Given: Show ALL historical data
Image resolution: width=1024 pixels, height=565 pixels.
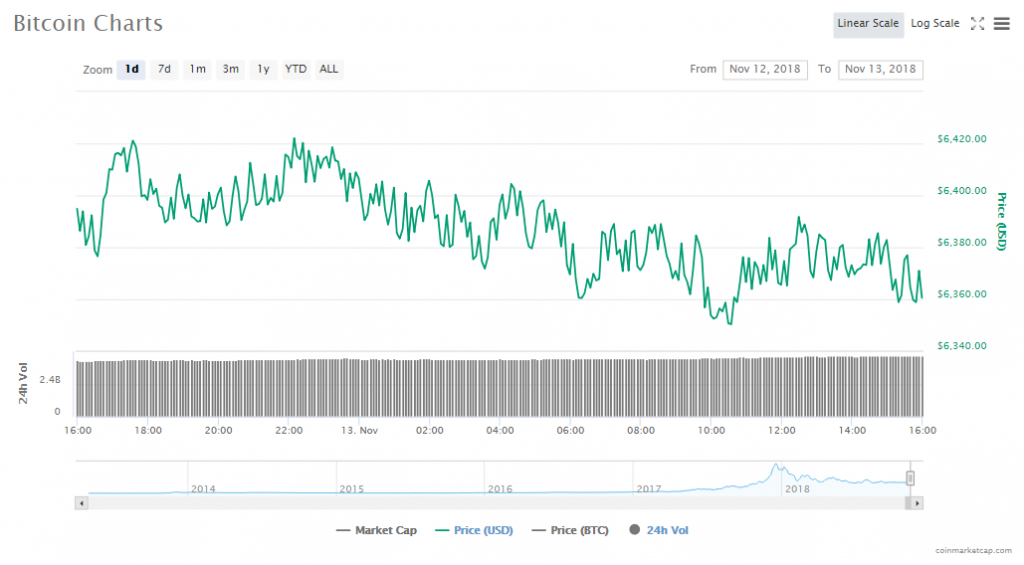Looking at the screenshot, I should [328, 69].
